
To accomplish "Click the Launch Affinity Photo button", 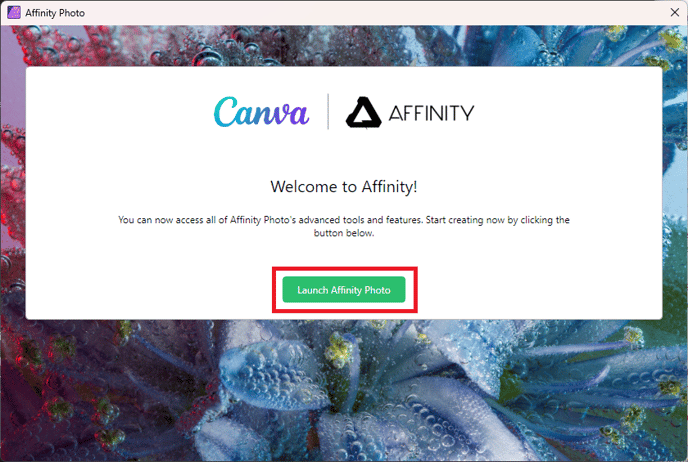I will pyautogui.click(x=344, y=290).
